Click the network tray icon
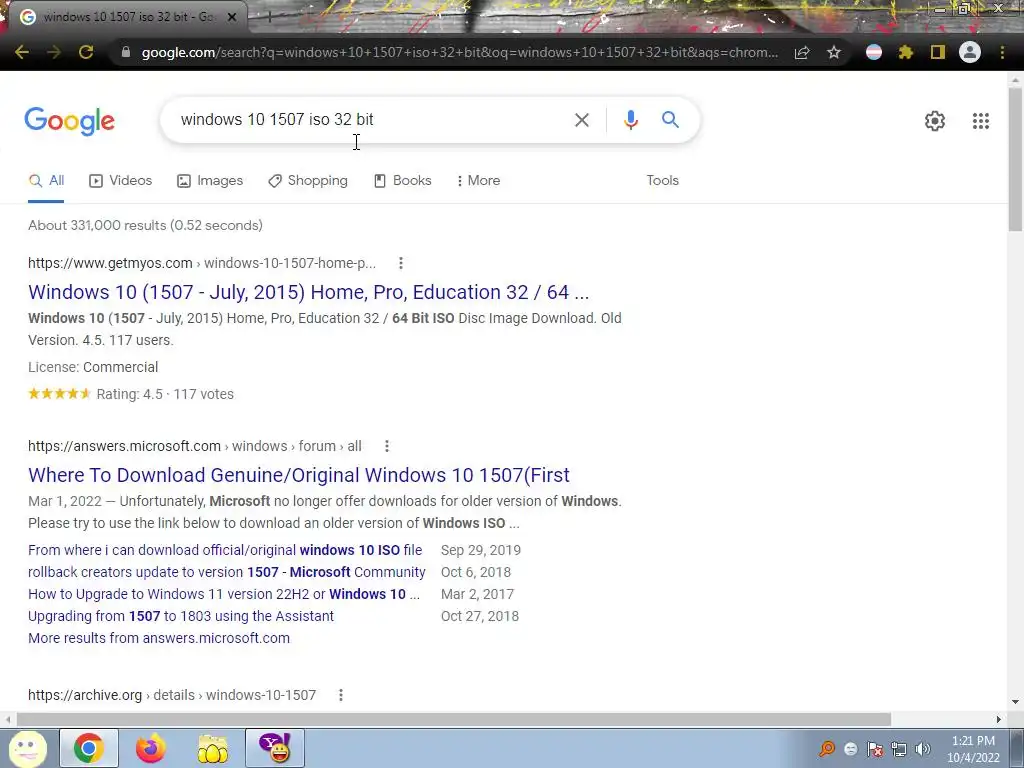 pyautogui.click(x=899, y=749)
